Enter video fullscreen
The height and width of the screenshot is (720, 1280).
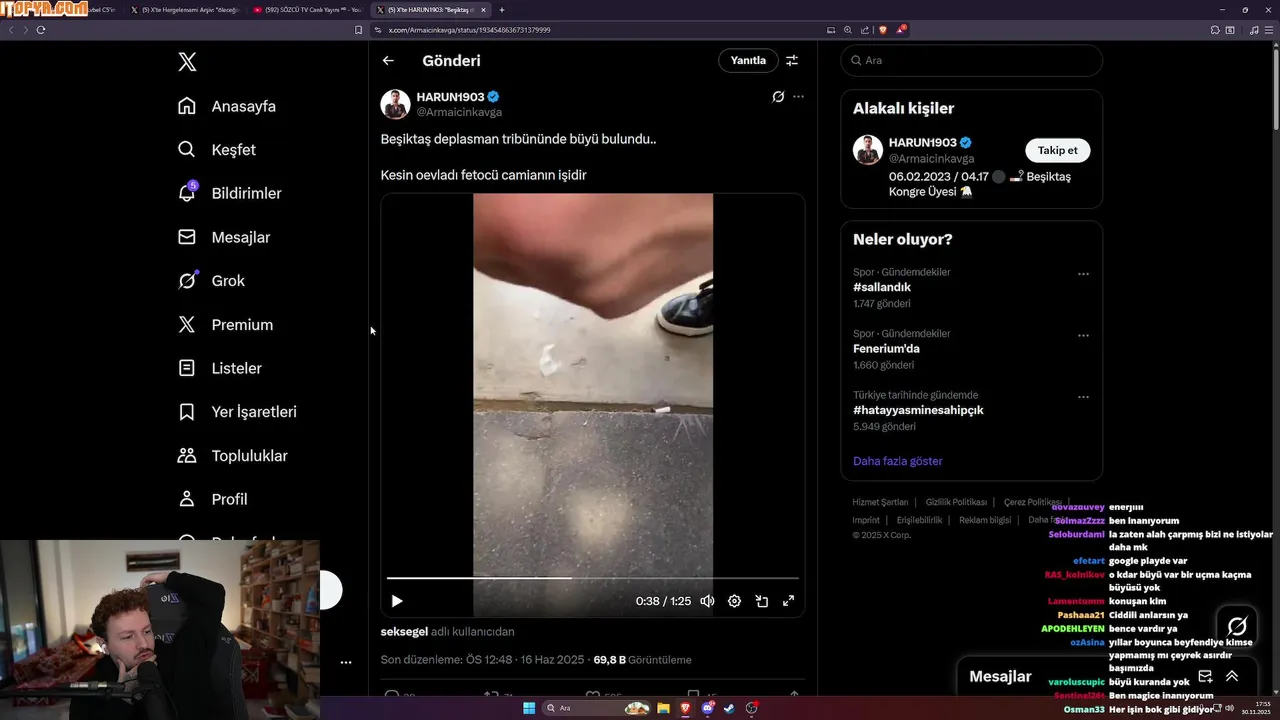point(788,601)
